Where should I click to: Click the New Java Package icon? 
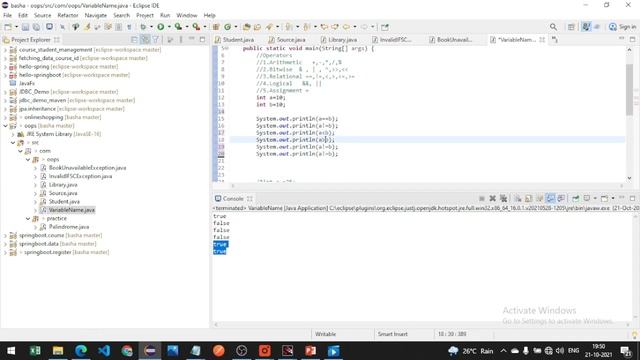(x=216, y=27)
